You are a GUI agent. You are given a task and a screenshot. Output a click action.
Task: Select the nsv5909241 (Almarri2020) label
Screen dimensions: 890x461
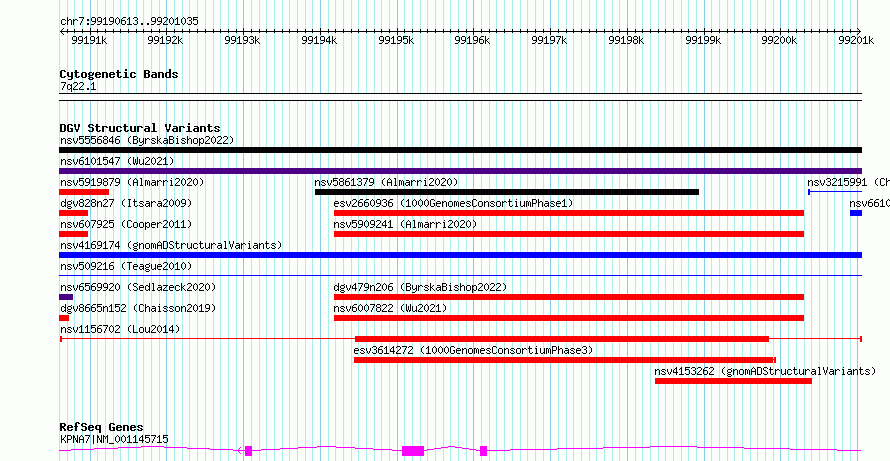405,224
